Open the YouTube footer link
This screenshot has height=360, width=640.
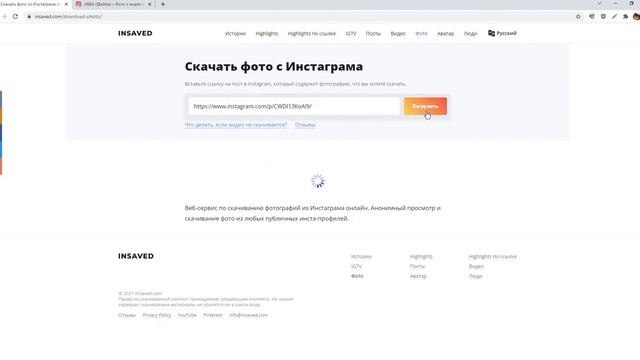click(187, 315)
